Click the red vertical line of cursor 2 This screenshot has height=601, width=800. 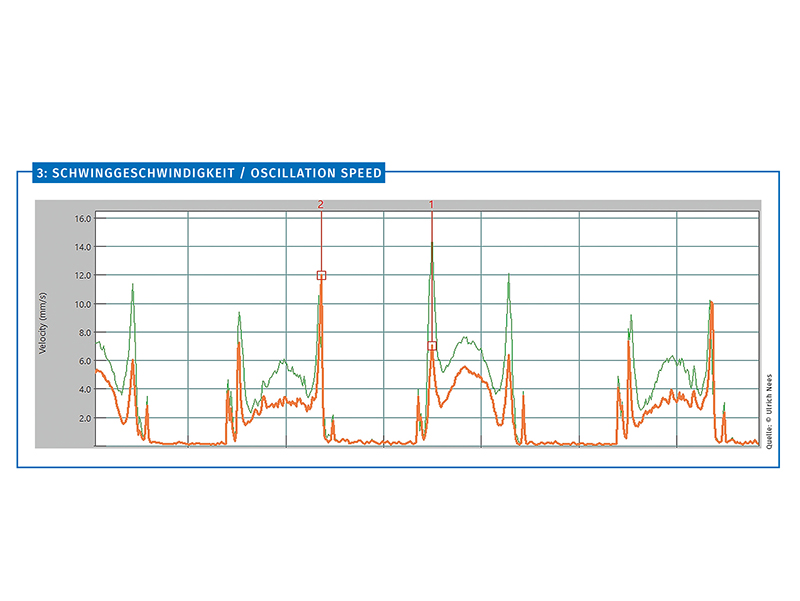pyautogui.click(x=321, y=240)
